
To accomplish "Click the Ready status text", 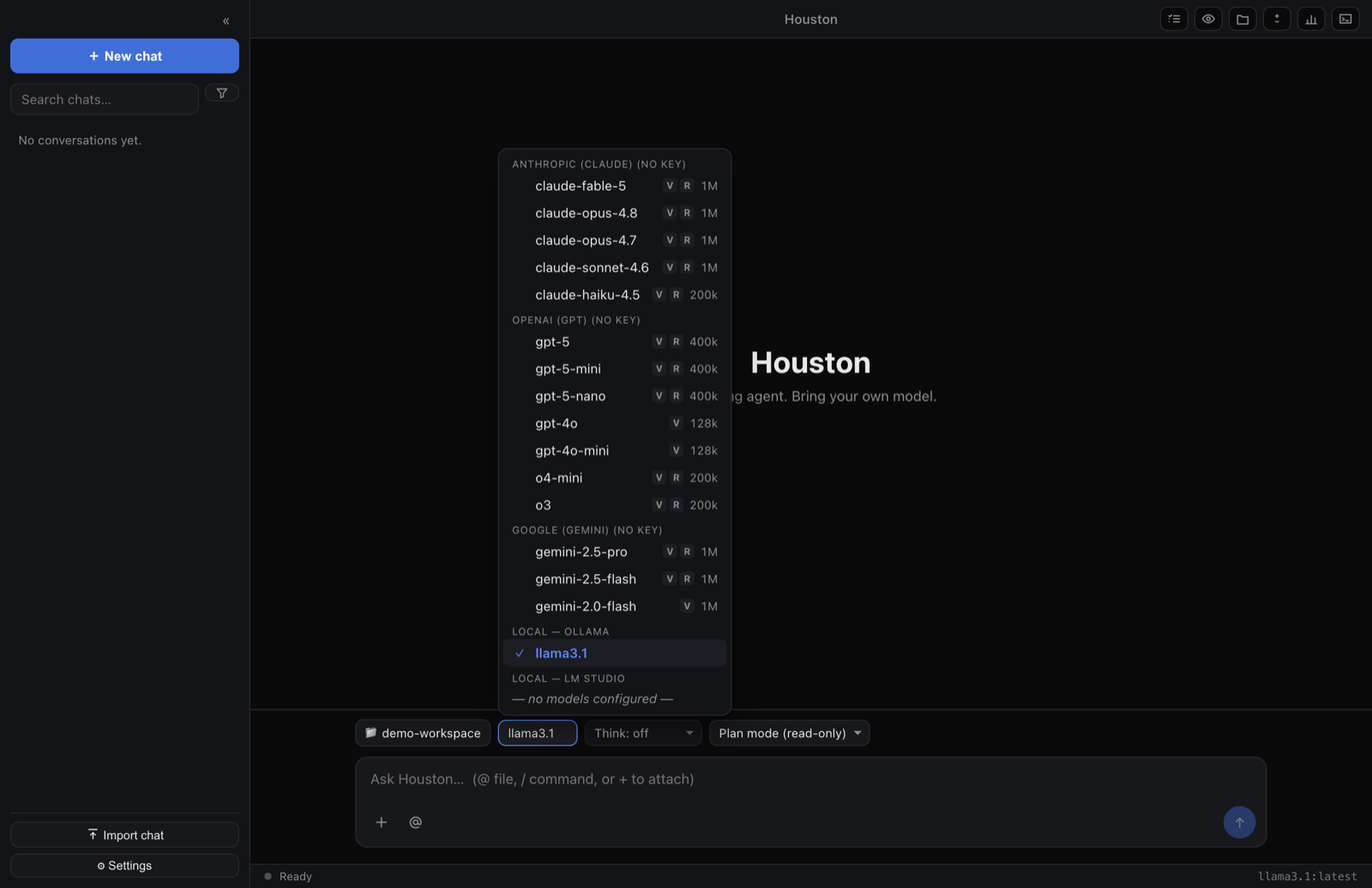I will (296, 876).
